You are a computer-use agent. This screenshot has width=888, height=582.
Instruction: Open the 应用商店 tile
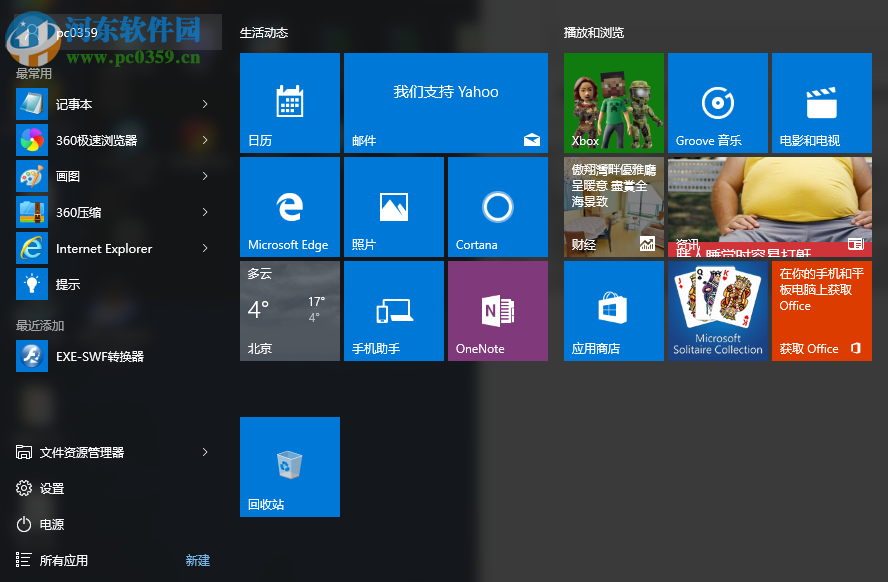tap(613, 310)
